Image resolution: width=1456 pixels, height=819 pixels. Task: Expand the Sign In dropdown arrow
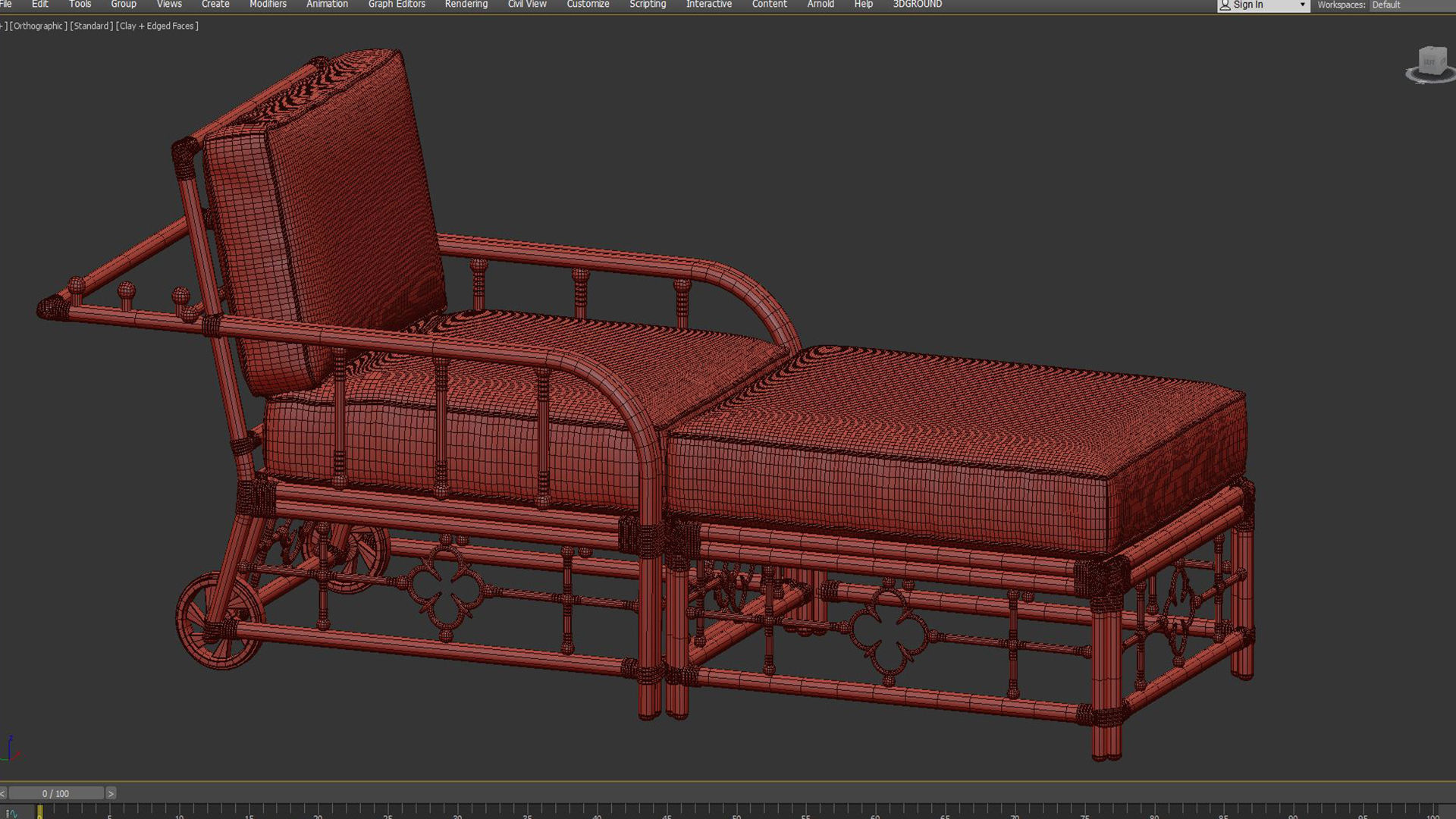coord(1303,5)
